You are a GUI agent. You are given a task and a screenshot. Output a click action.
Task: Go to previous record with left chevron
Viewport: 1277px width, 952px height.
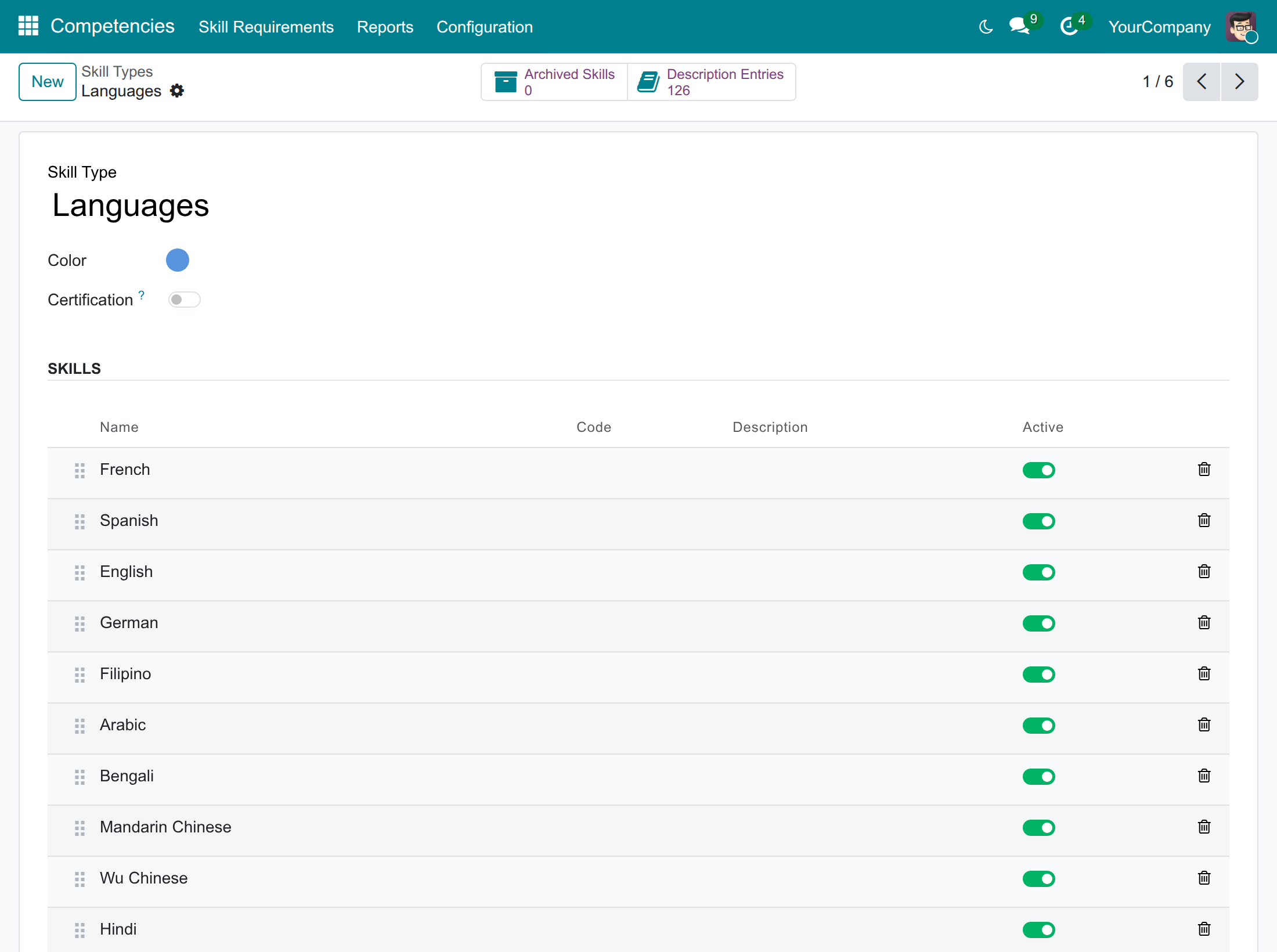point(1202,82)
